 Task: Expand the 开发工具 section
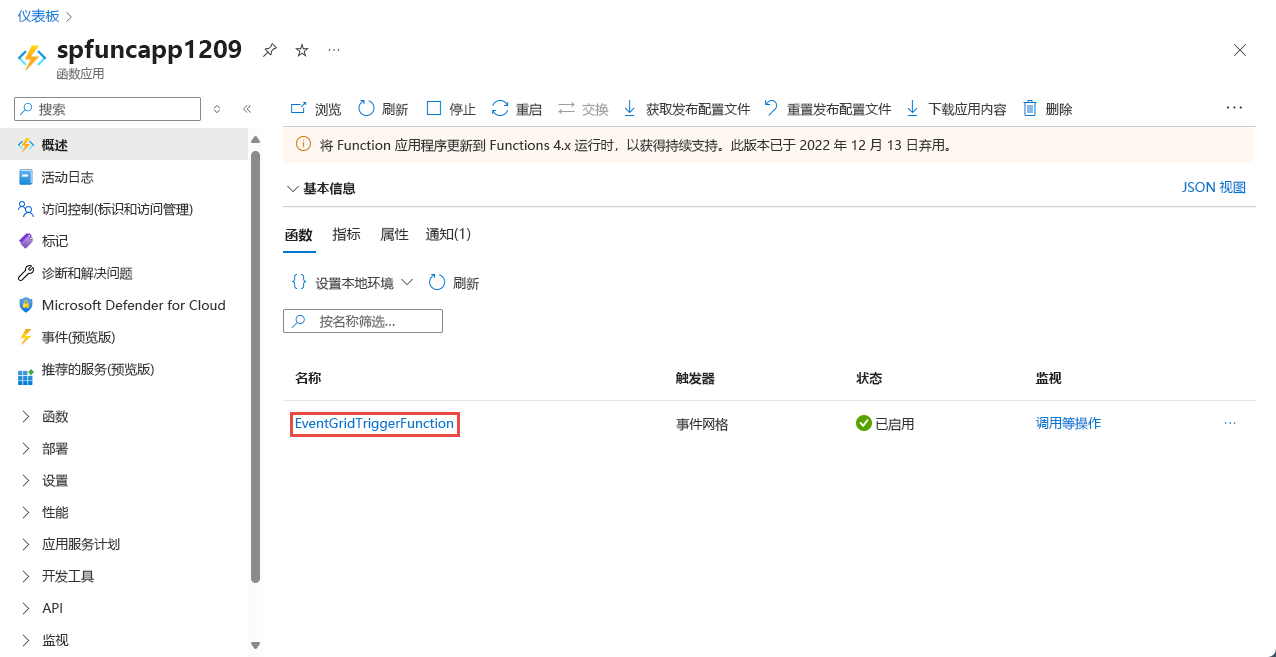[26, 577]
